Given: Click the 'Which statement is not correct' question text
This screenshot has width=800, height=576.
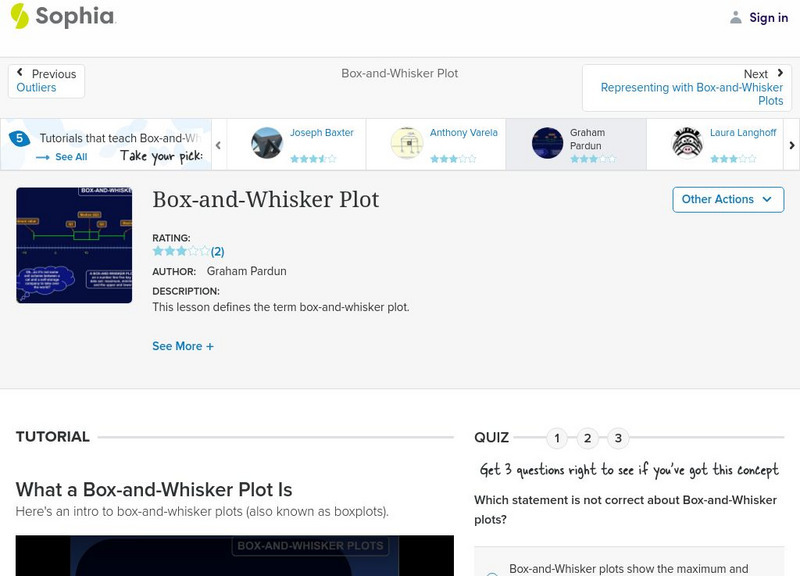Looking at the screenshot, I should point(626,510).
